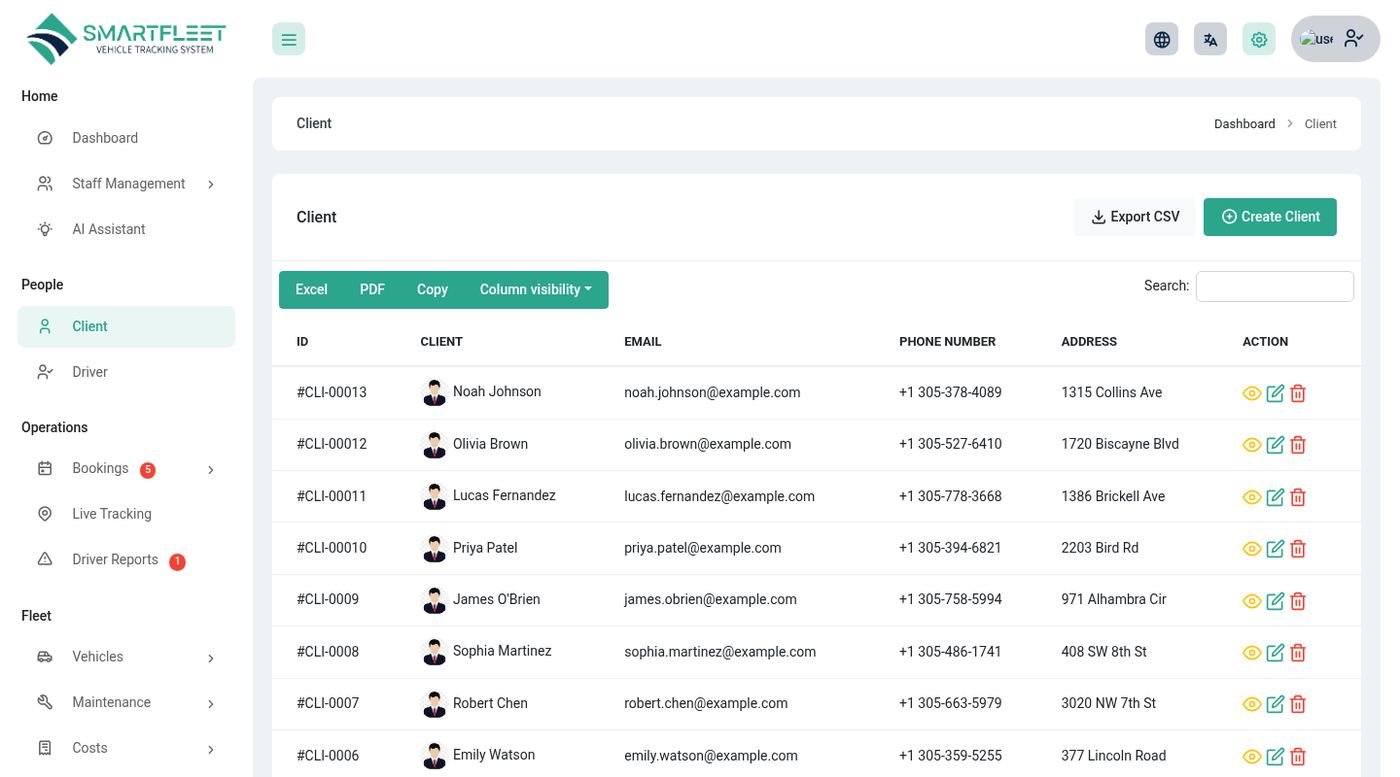1400x777 pixels.
Task: Open the user profile avatar menu
Action: click(x=1335, y=39)
